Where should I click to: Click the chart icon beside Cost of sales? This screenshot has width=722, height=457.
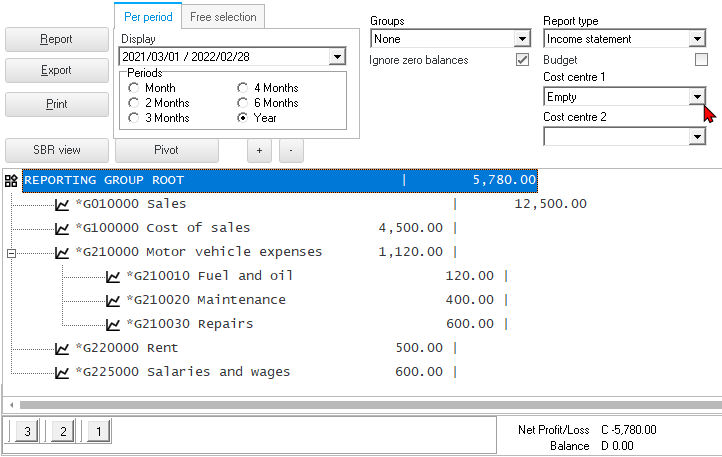63,228
